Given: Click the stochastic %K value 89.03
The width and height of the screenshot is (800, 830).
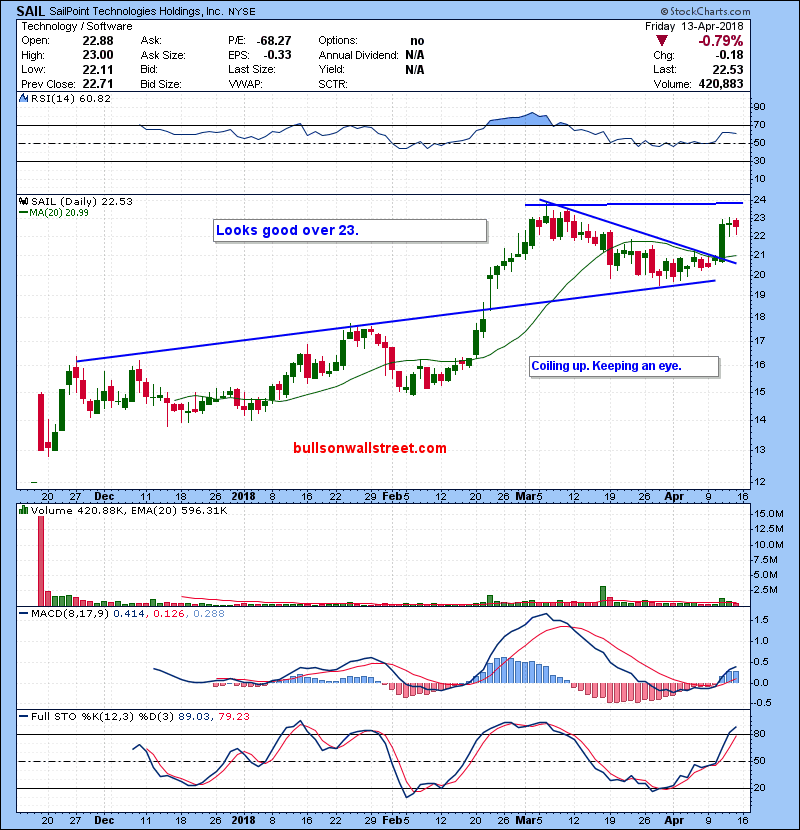Looking at the screenshot, I should [x=193, y=716].
